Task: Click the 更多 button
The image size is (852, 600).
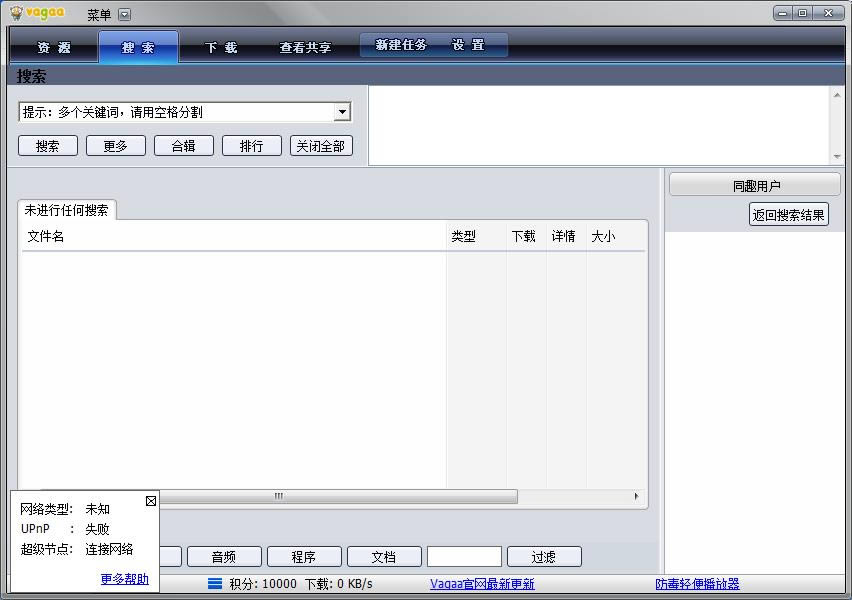Action: [x=116, y=146]
